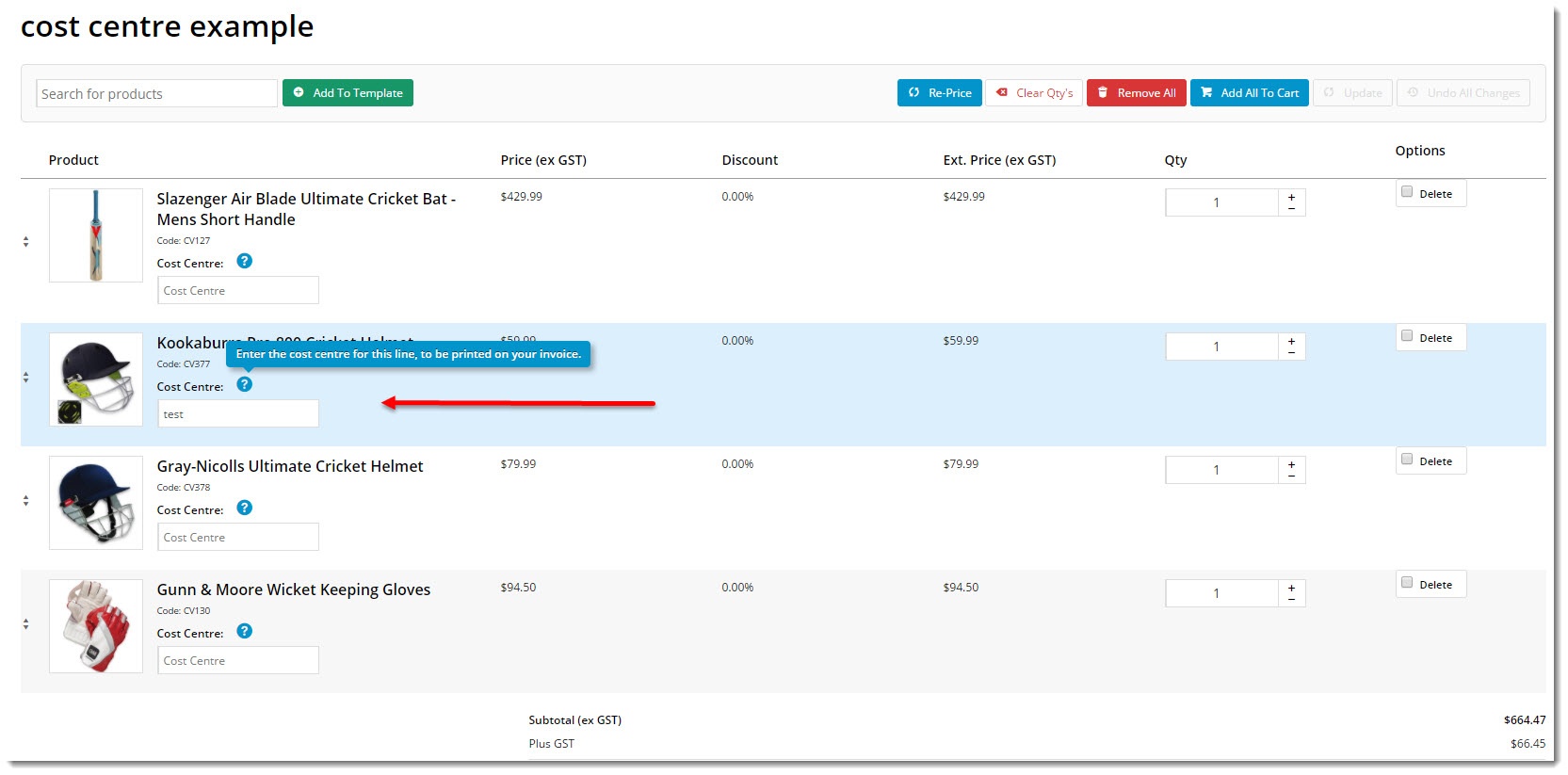Open the wicket keeping gloves thumbnail
This screenshot has width=1568, height=775.
[x=96, y=626]
